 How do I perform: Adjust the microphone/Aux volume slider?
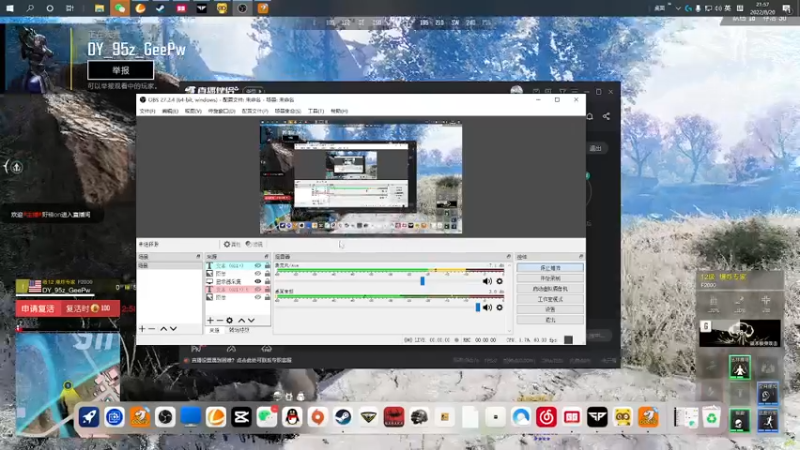422,281
